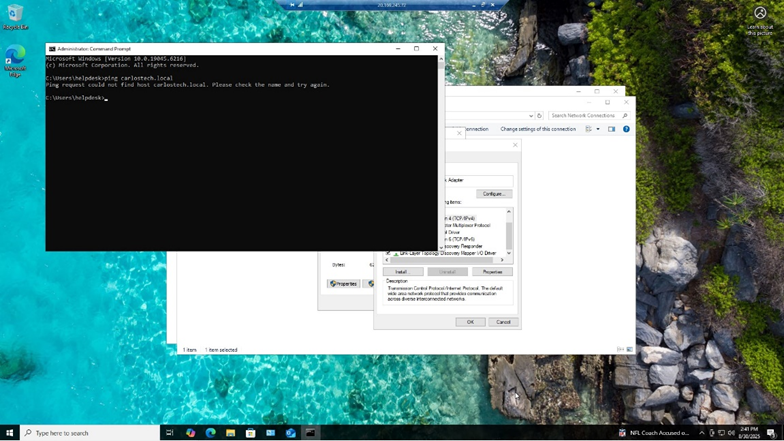Click the Windows Start button

(x=10, y=433)
